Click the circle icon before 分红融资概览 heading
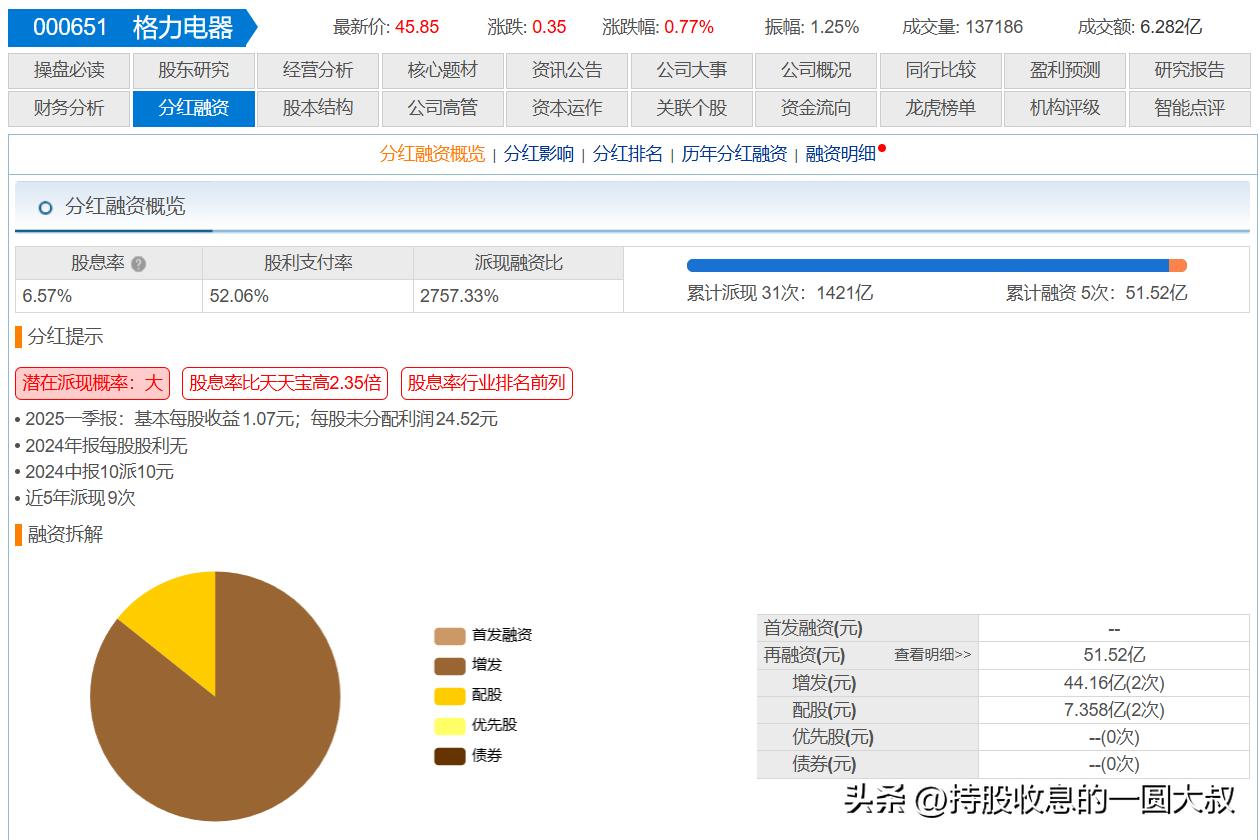The width and height of the screenshot is (1260, 840). point(44,207)
